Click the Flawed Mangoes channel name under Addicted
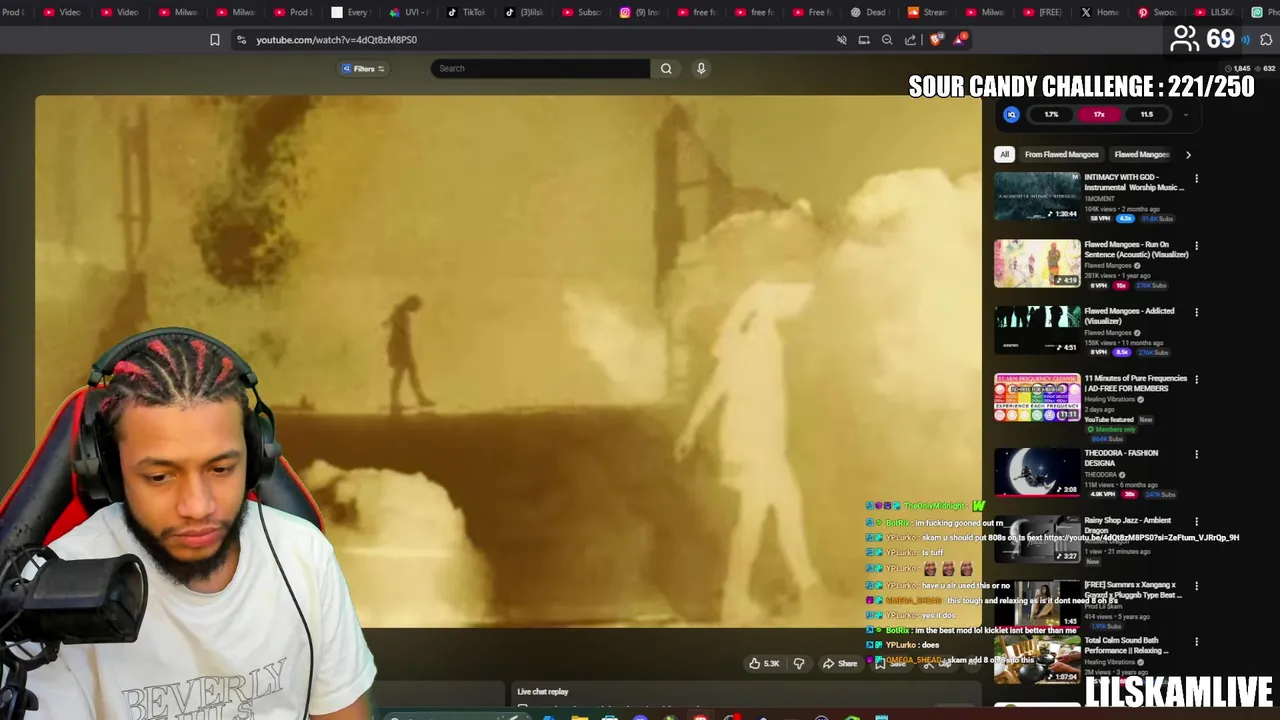 [x=1106, y=333]
